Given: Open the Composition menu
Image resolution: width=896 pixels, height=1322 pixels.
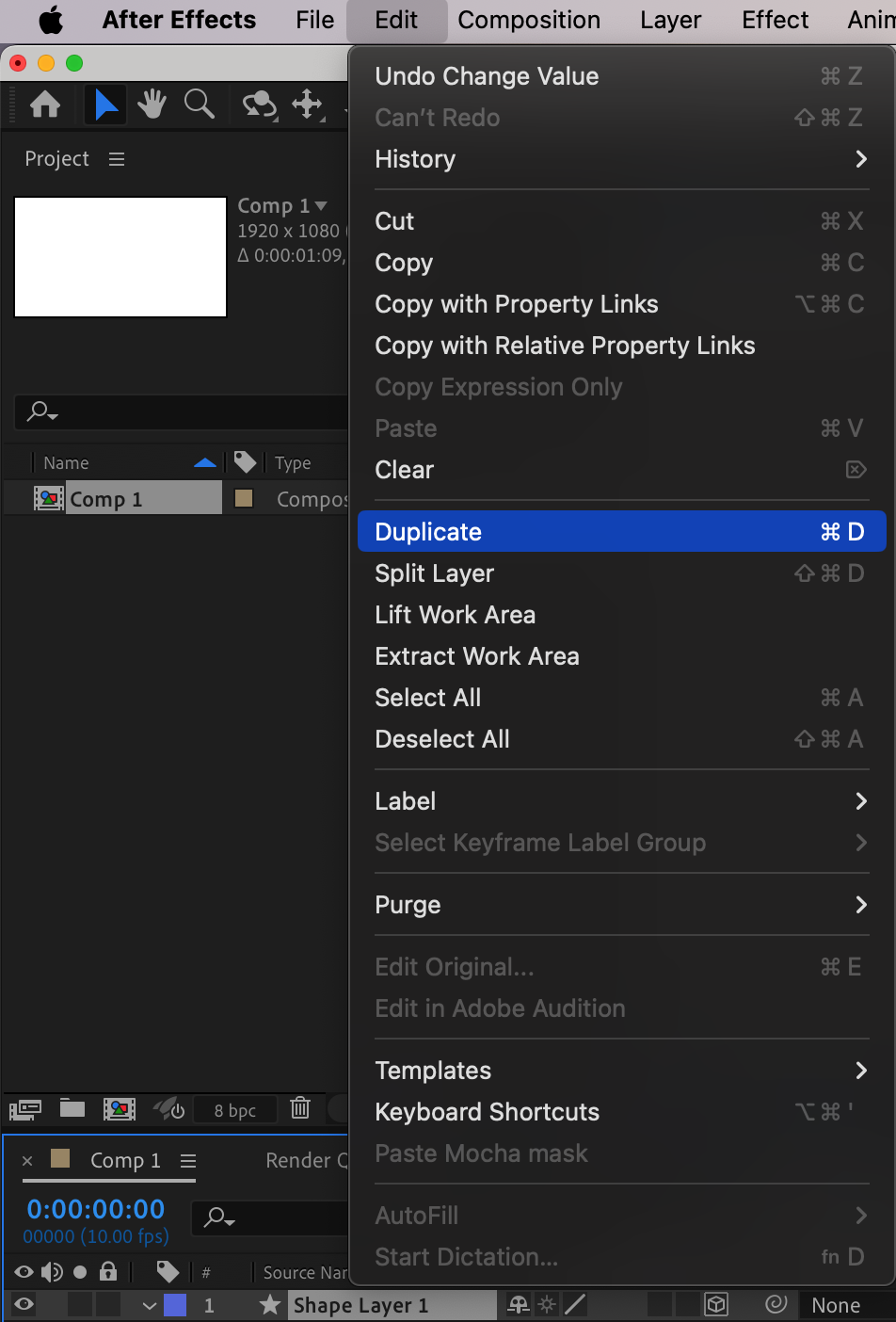Looking at the screenshot, I should click(x=529, y=20).
